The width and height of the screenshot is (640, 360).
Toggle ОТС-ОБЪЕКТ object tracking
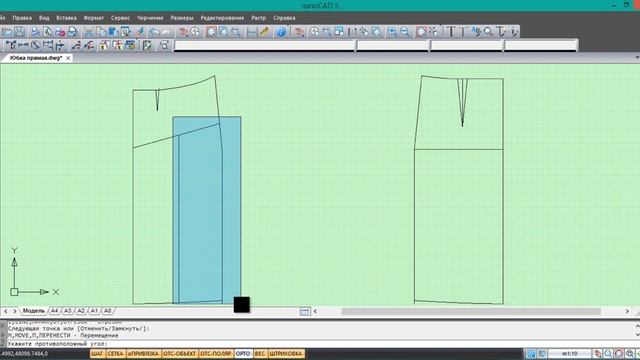pos(180,353)
